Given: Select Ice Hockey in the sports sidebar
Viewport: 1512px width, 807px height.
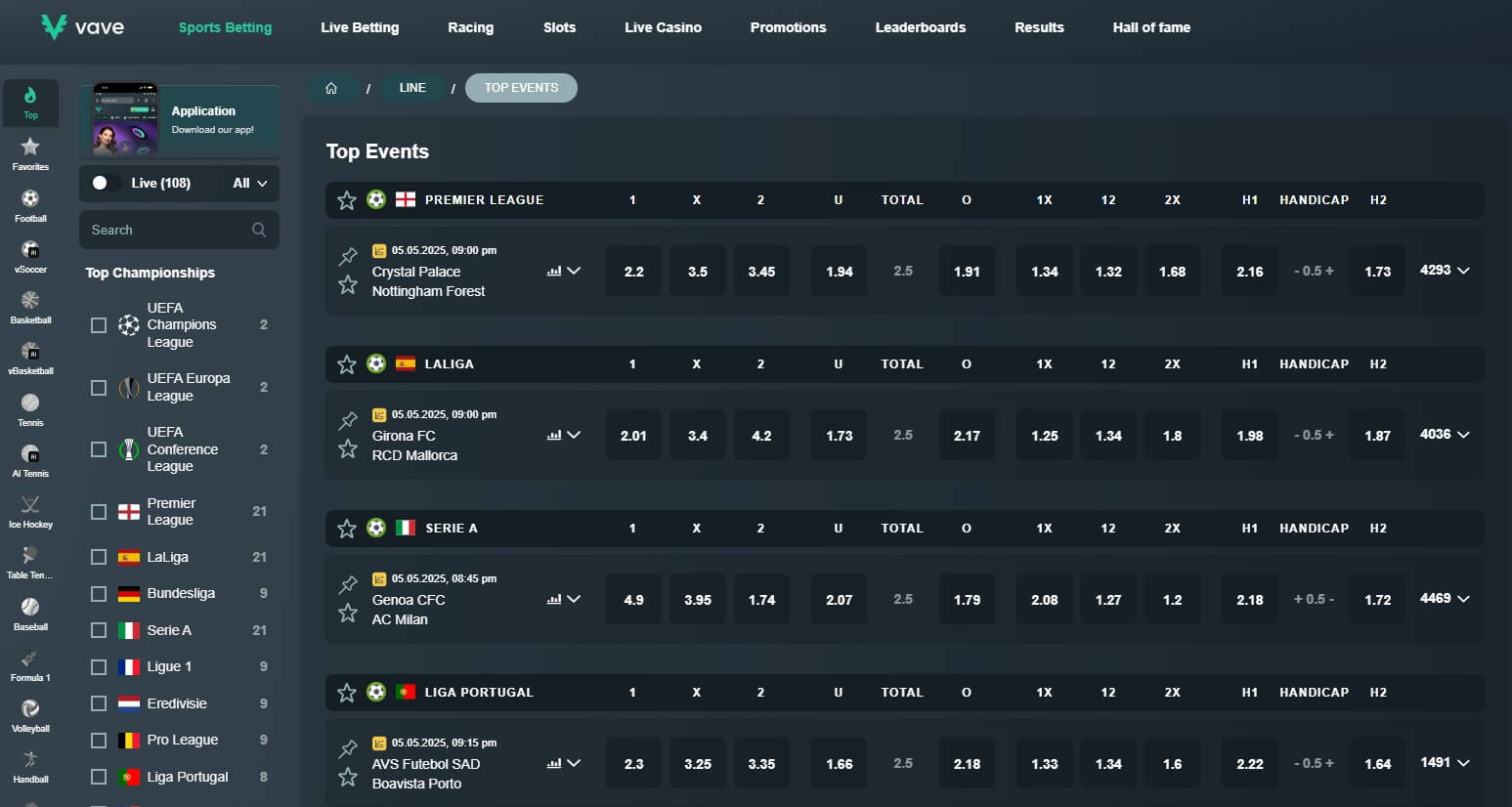Looking at the screenshot, I should click(30, 511).
